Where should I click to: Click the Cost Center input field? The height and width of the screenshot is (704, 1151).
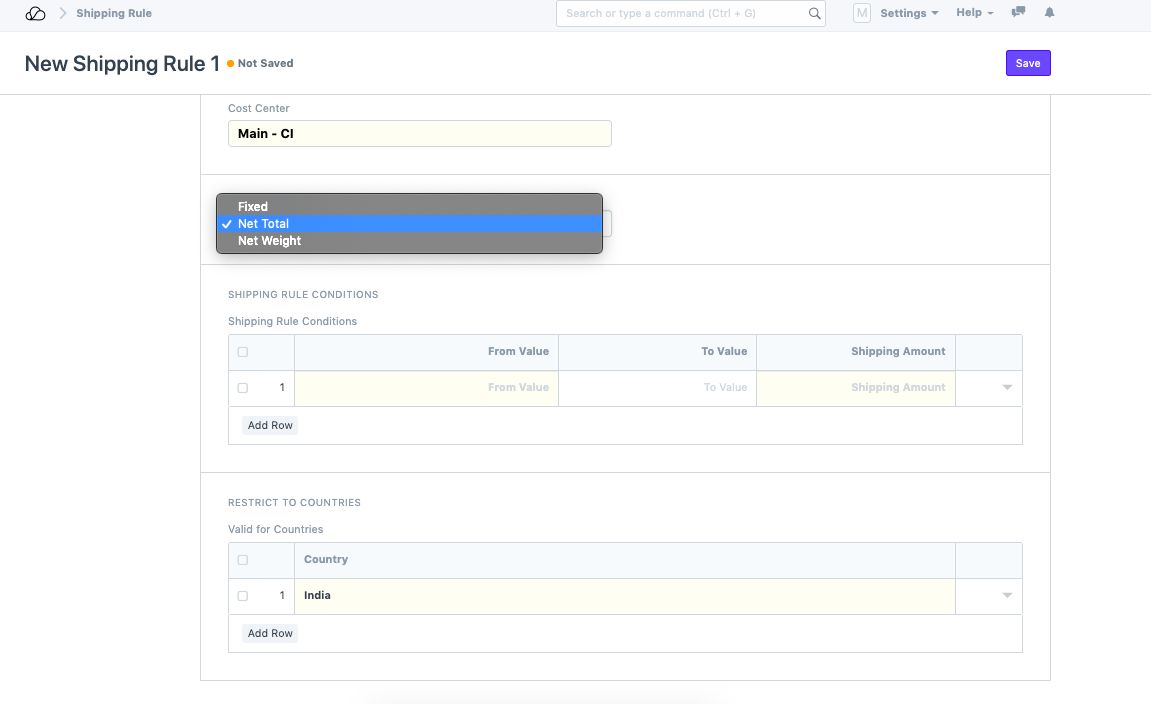pos(419,133)
